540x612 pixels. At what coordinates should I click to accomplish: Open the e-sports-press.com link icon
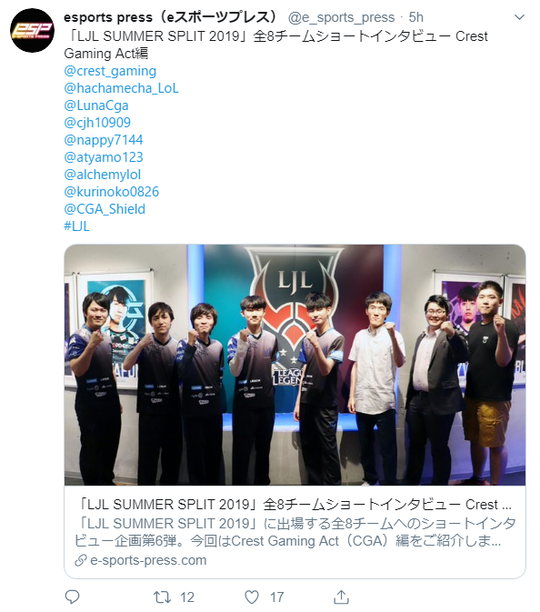(80, 560)
